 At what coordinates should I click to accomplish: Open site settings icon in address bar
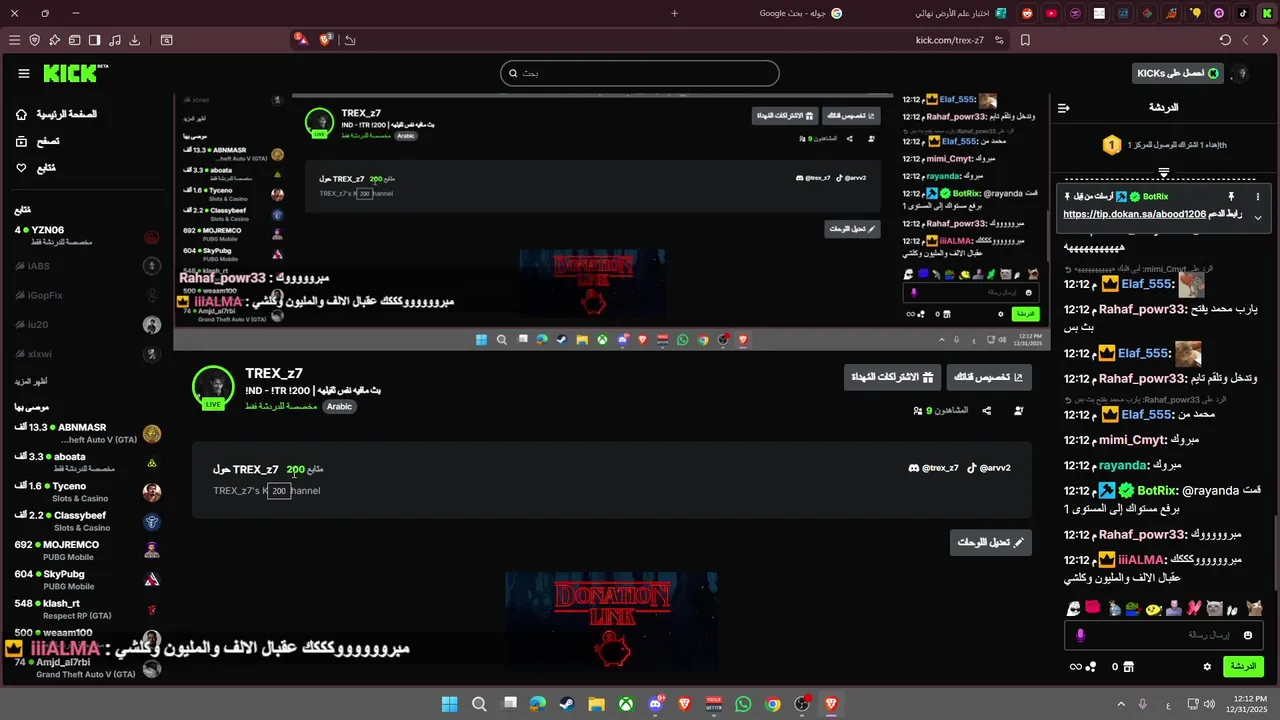(1000, 40)
